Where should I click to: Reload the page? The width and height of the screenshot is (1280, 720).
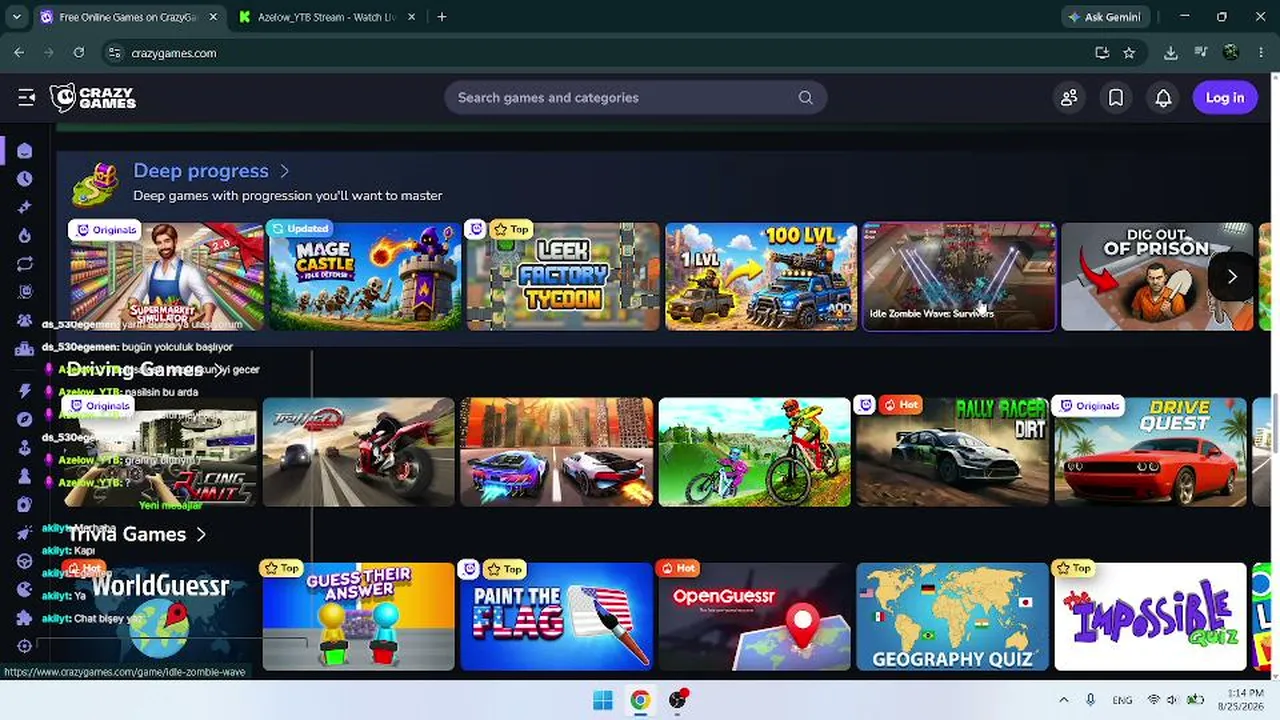pos(79,53)
